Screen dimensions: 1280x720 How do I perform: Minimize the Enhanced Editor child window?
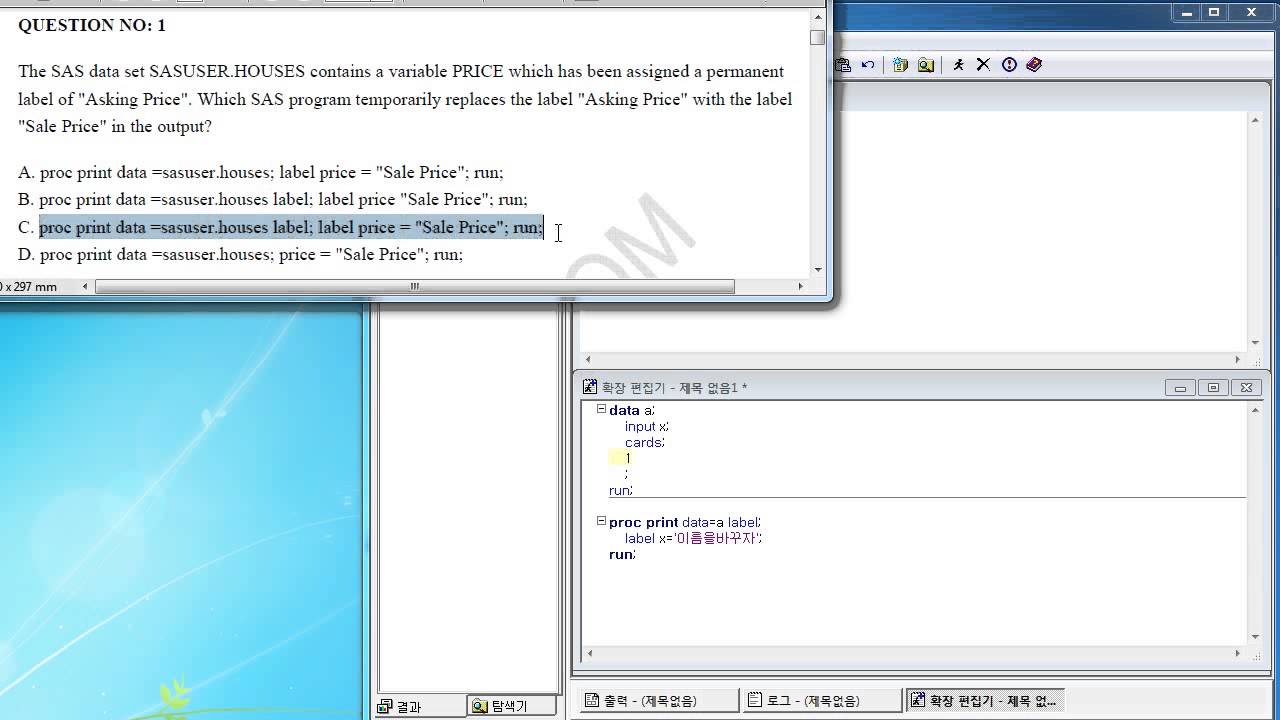1180,388
